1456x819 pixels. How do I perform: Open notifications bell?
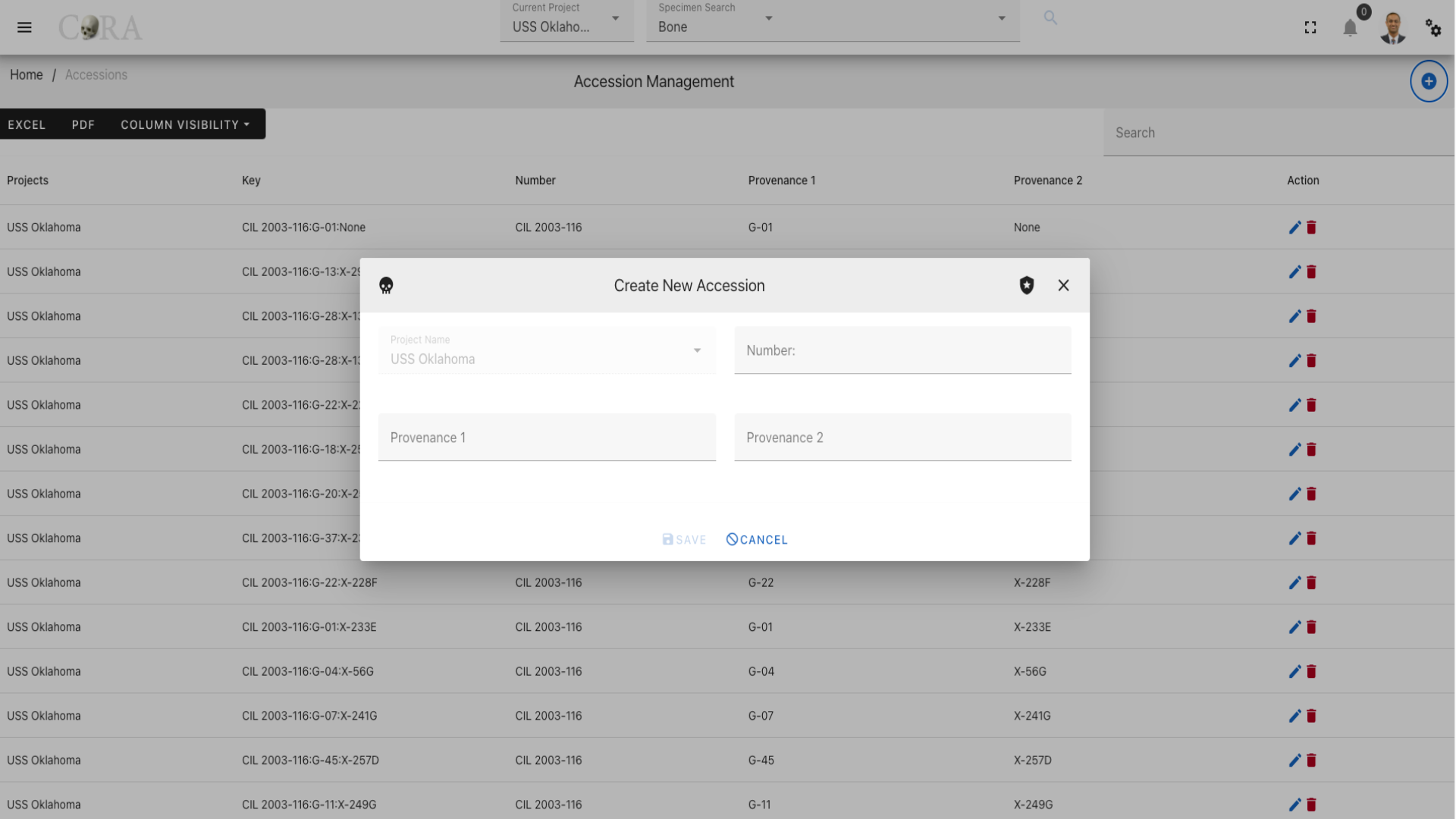pyautogui.click(x=1350, y=29)
